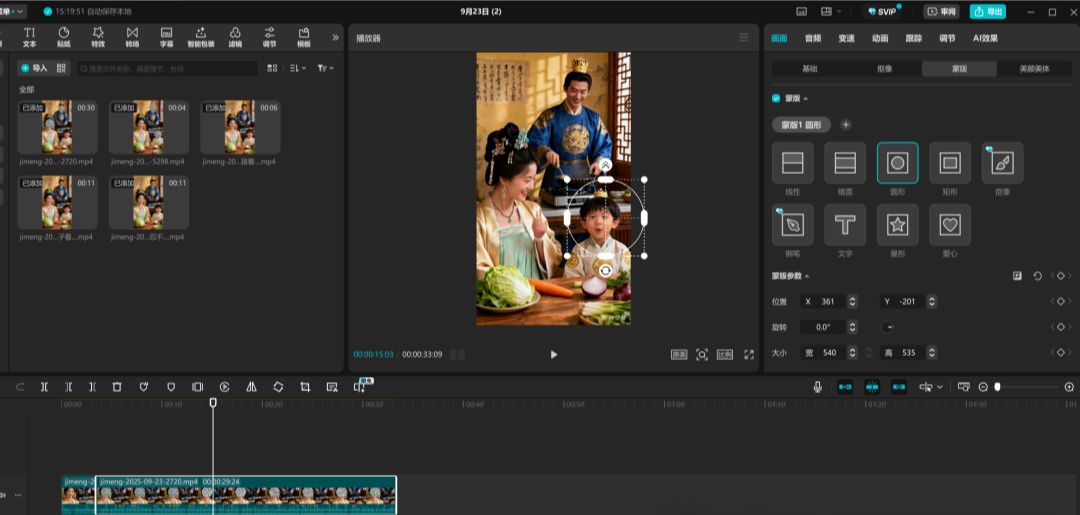Choose the 星形 star mask shape

click(897, 224)
